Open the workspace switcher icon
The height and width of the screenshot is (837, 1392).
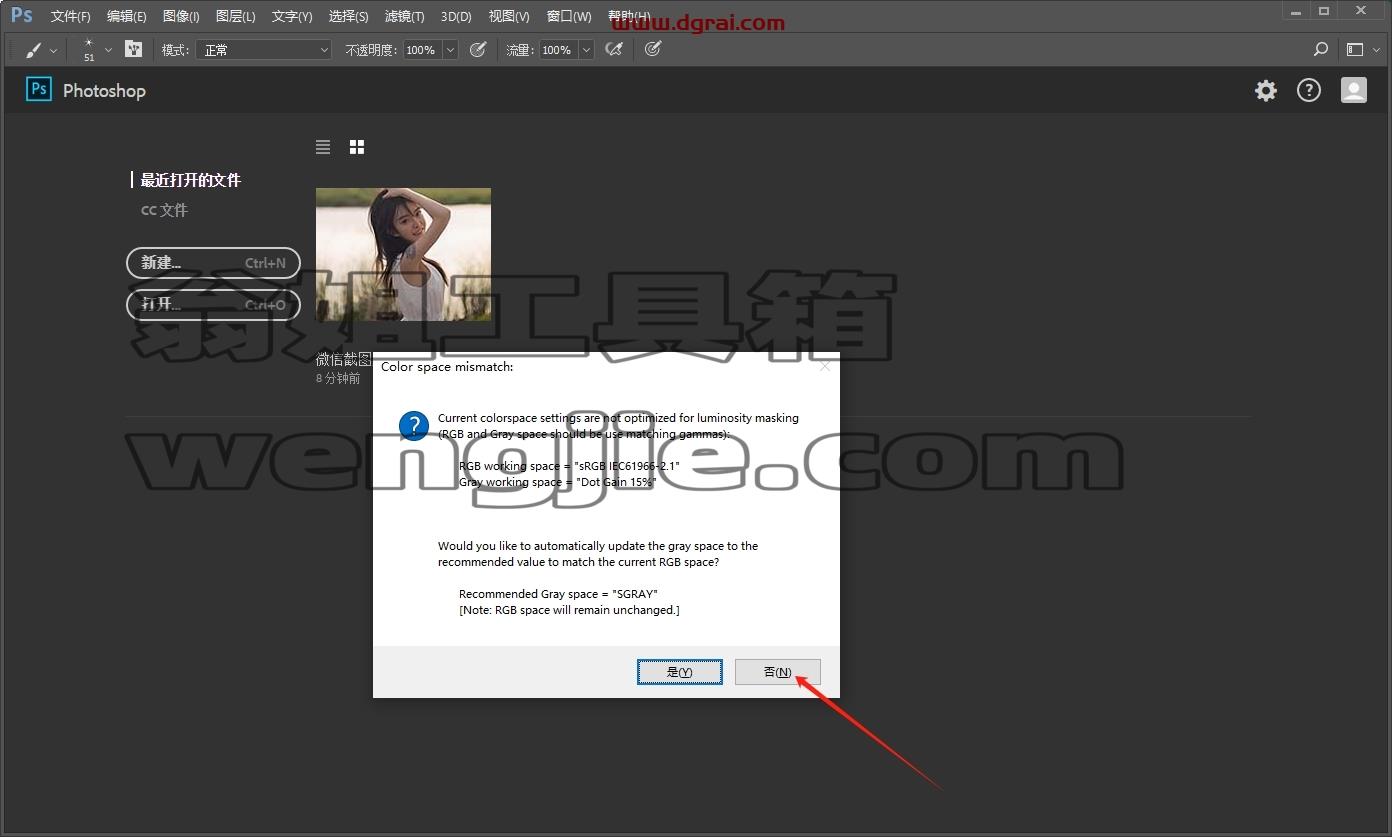[1361, 49]
